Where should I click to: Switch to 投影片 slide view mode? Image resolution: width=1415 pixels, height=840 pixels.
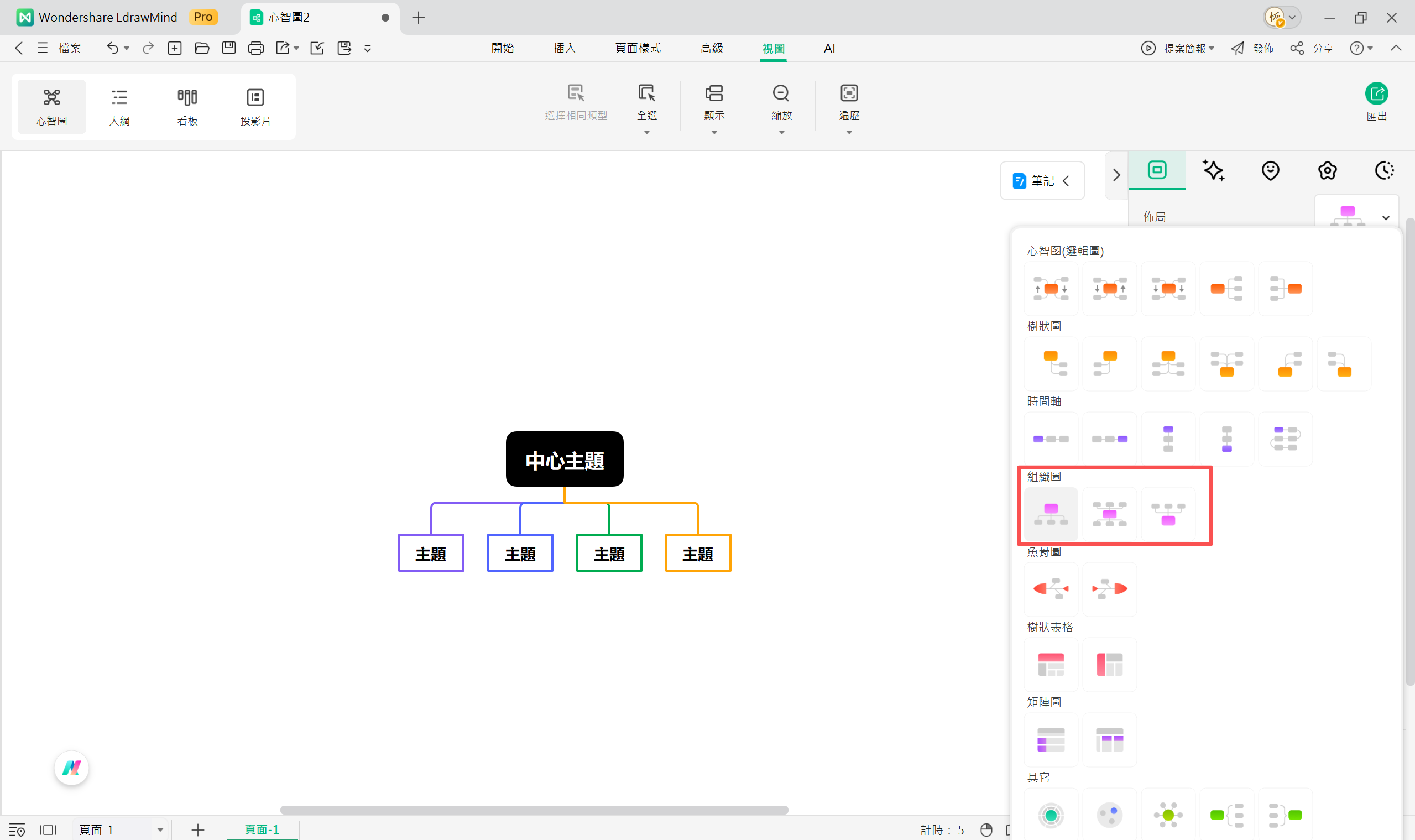[x=255, y=106]
